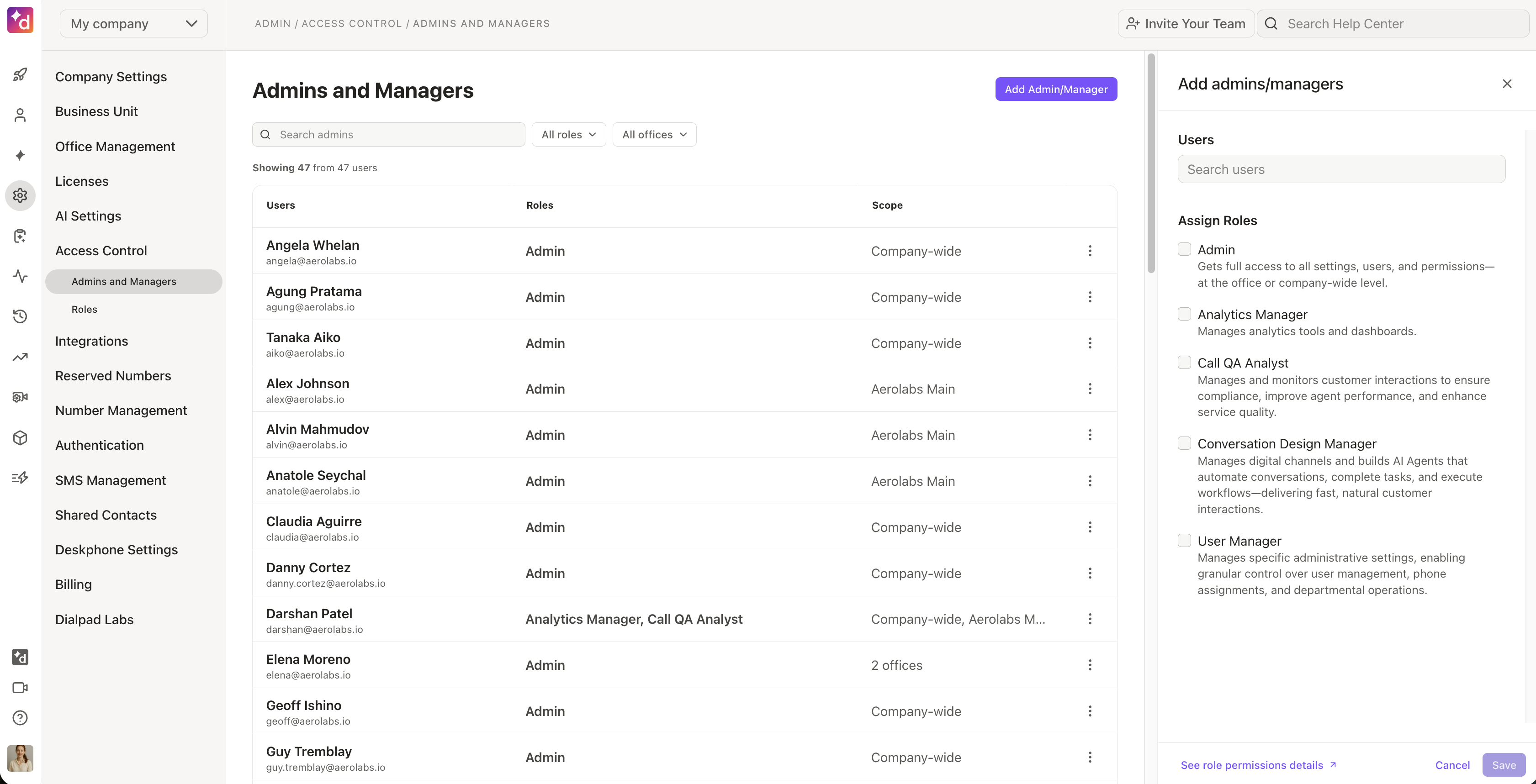Open actions menu for Anatole Seychal

1090,481
